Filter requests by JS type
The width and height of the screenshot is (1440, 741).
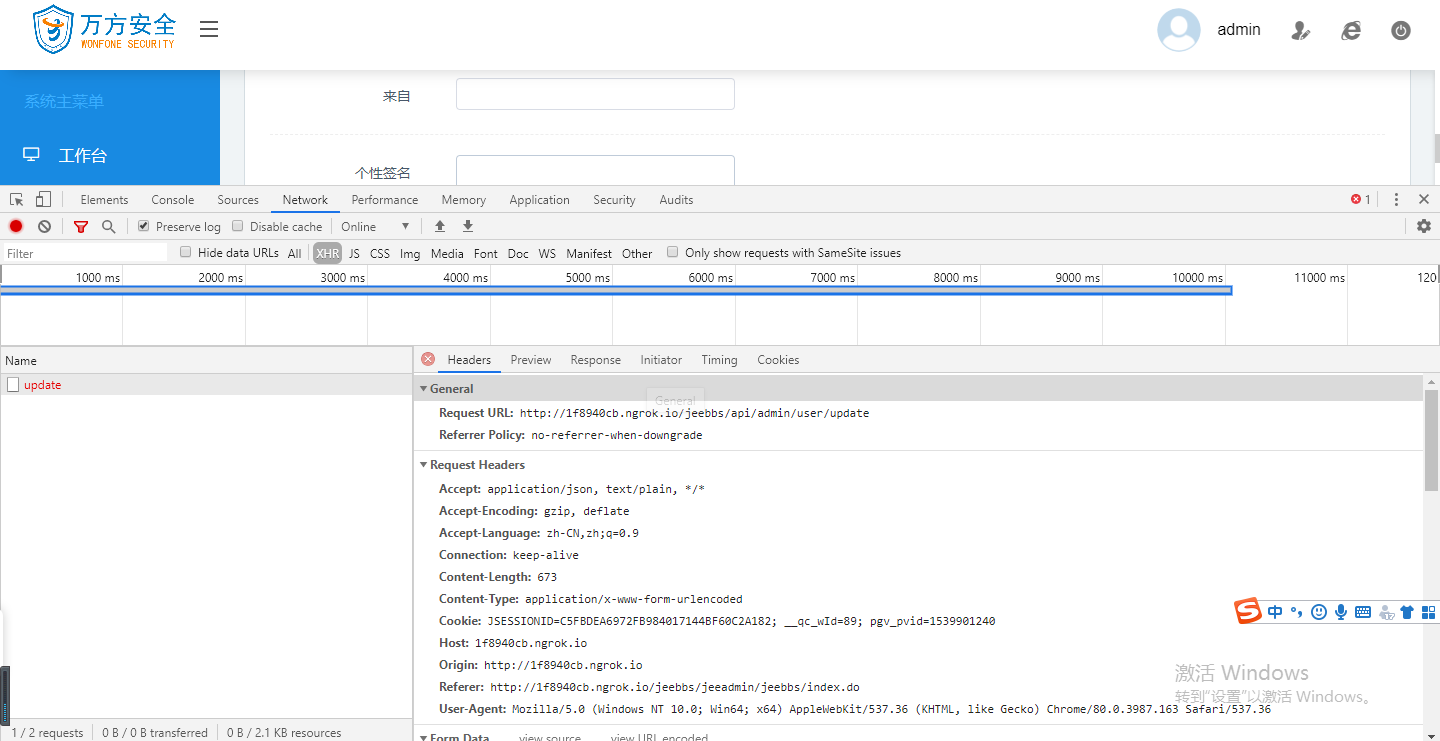point(354,254)
